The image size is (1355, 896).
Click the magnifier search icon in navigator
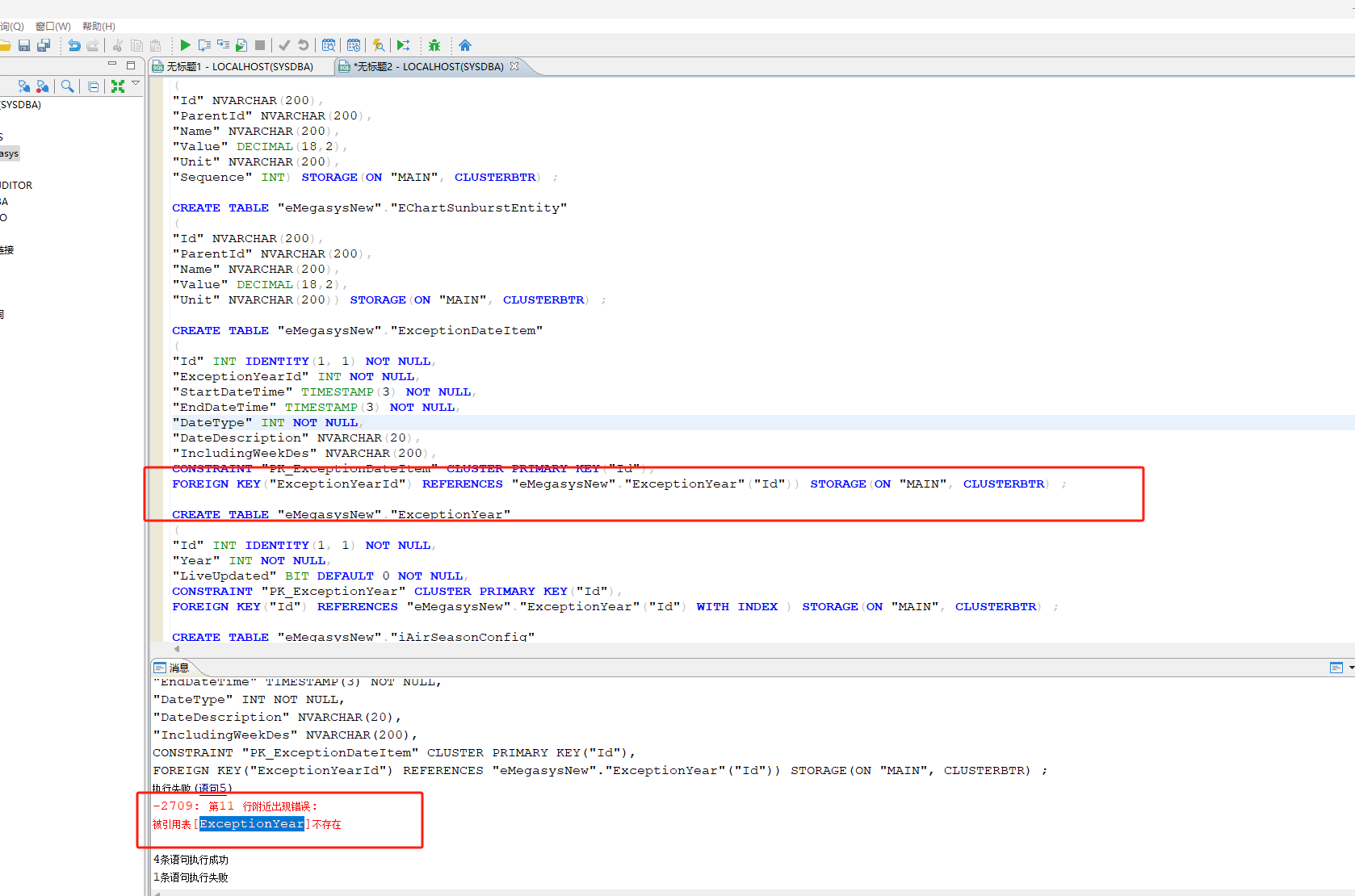coord(67,86)
